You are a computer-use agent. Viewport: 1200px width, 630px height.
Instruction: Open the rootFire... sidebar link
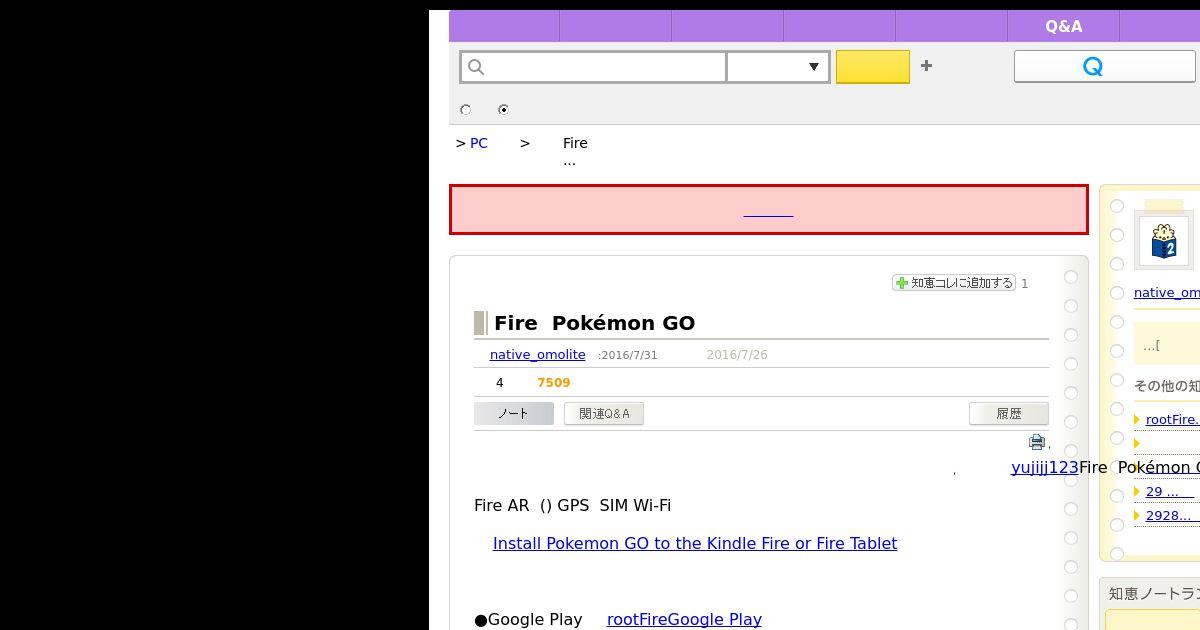pos(1173,419)
